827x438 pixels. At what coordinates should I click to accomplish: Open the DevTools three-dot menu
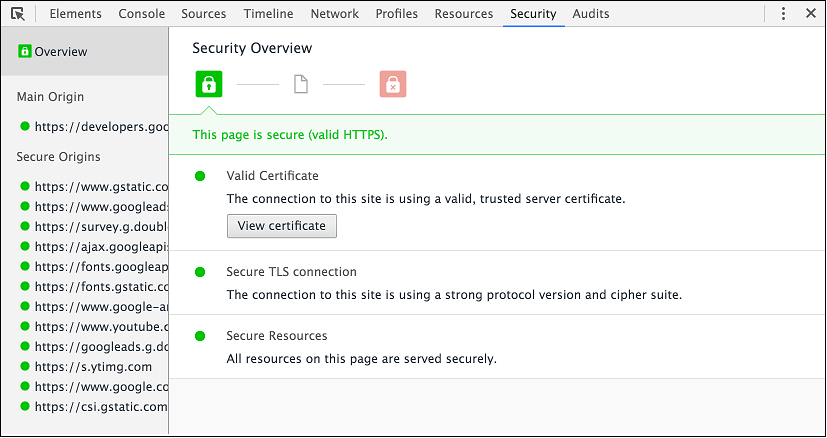point(782,14)
